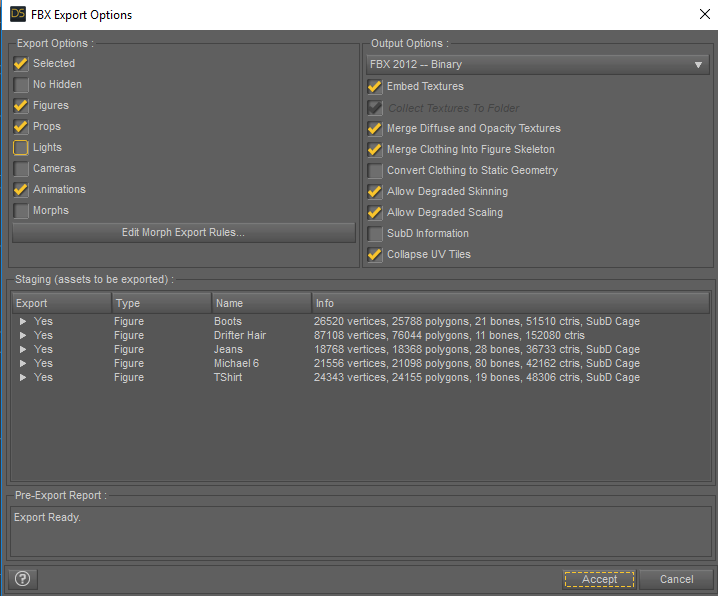Viewport: 718px width, 596px height.
Task: Toggle the Figures checkbox
Action: coord(21,105)
